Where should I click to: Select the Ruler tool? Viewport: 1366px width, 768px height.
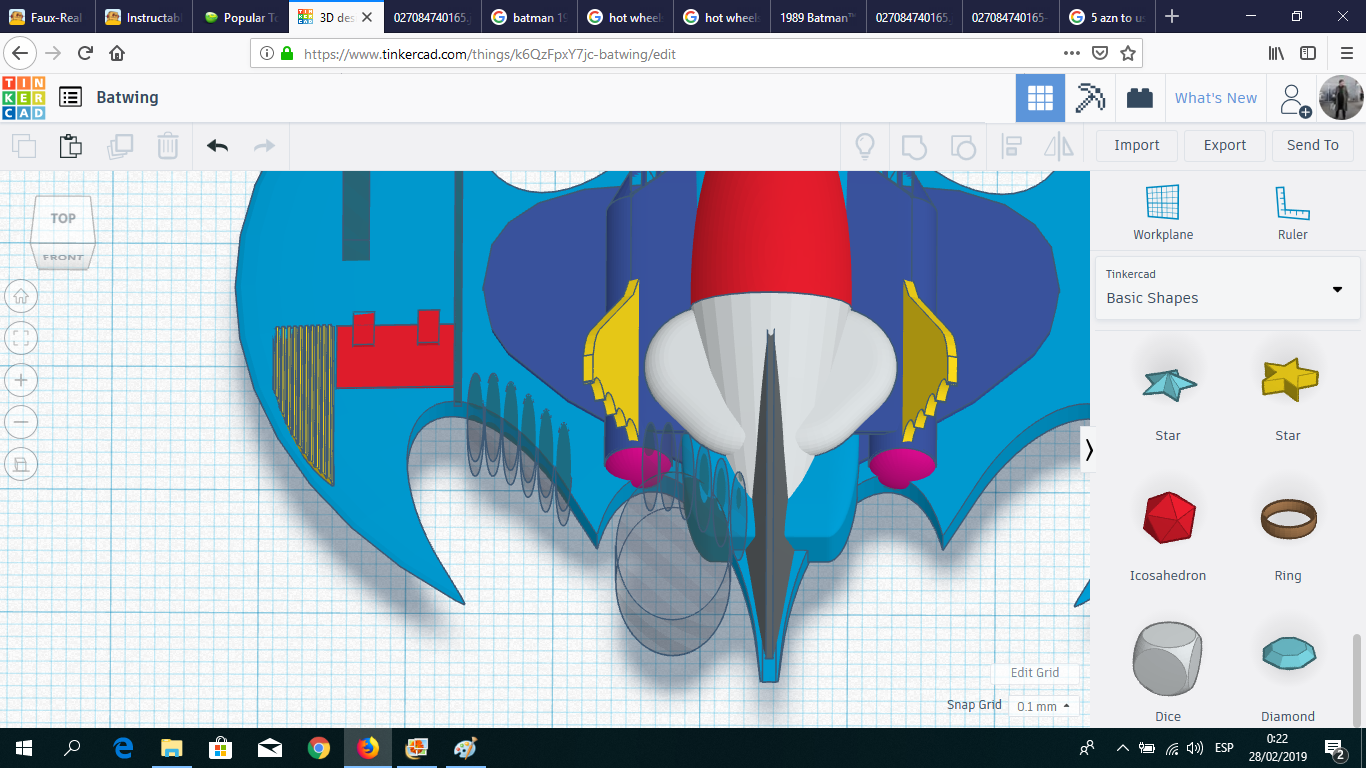1292,213
